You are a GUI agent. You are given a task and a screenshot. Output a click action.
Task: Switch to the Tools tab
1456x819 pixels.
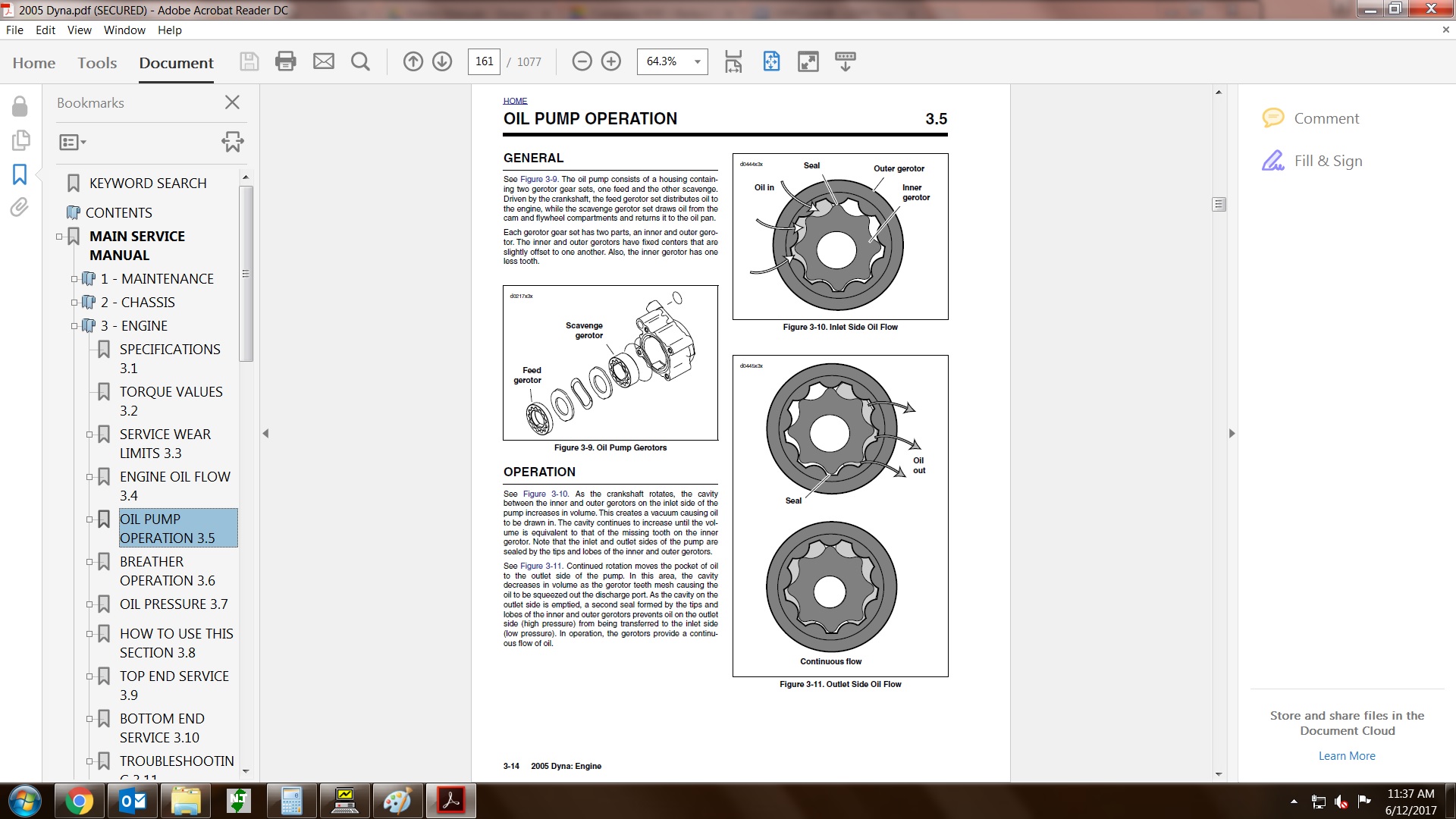coord(97,63)
